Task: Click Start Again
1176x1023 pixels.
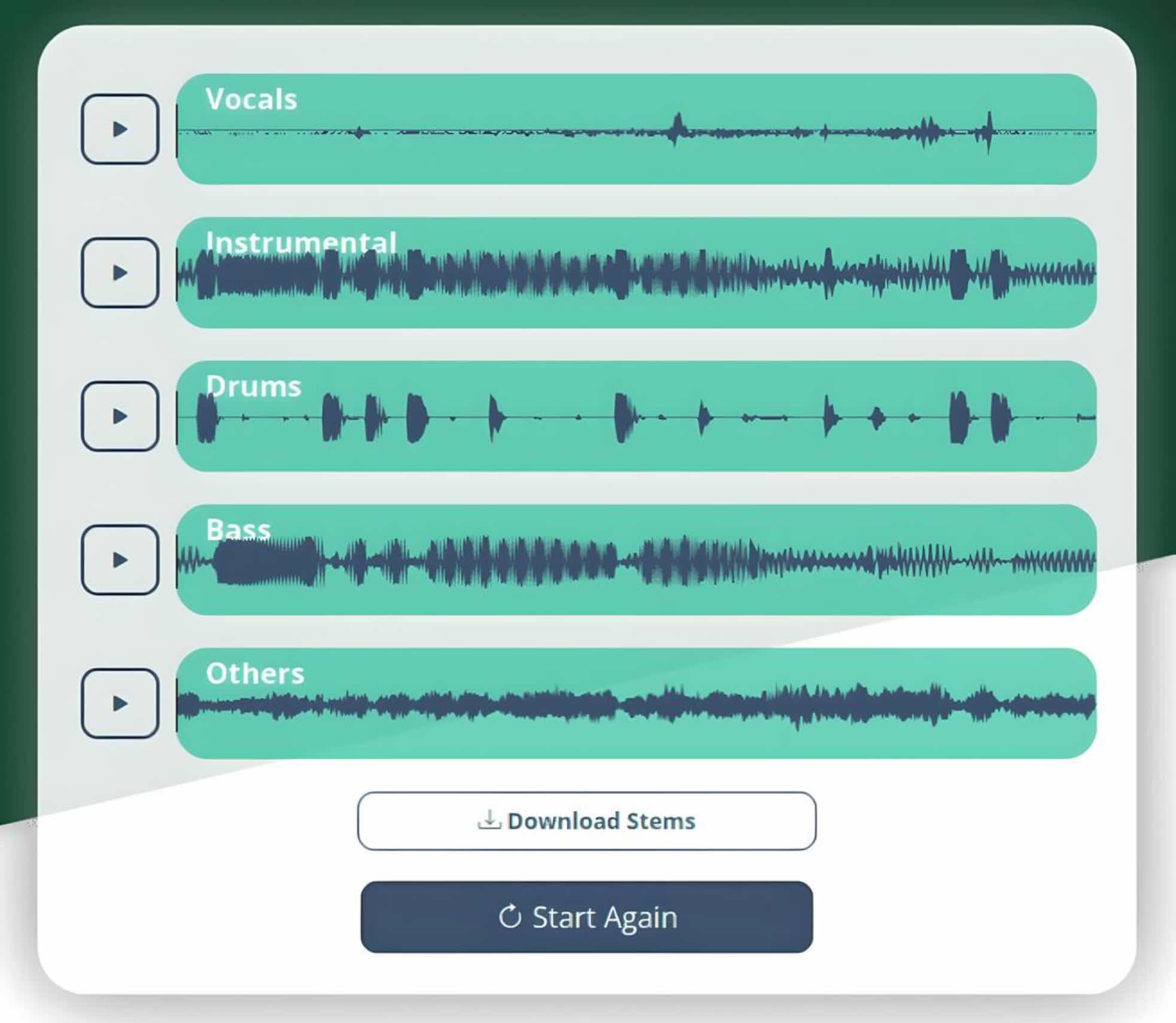Action: pyautogui.click(x=587, y=917)
